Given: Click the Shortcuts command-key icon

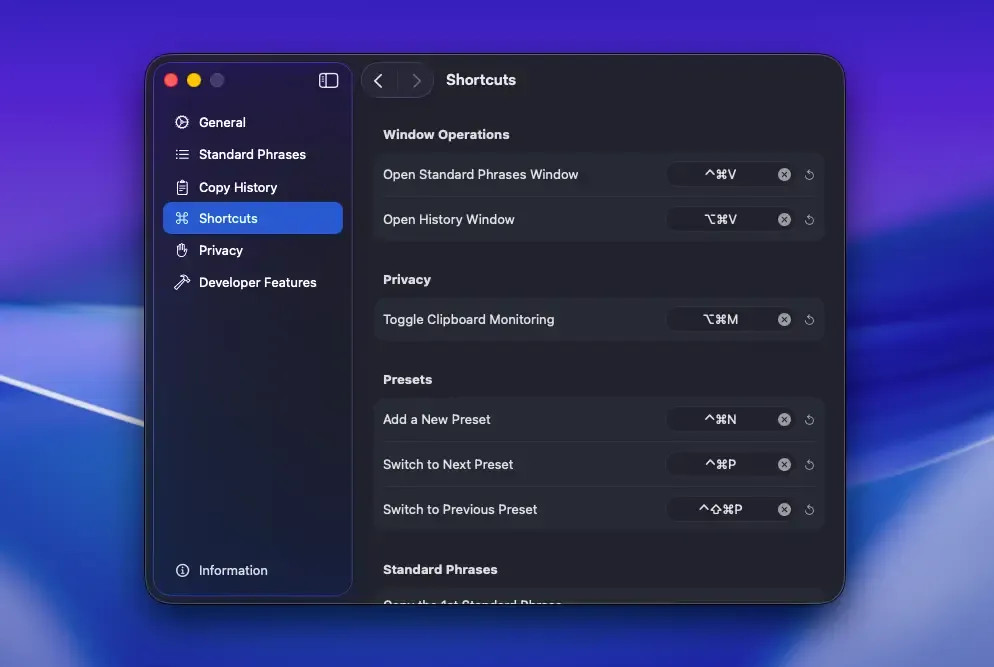Looking at the screenshot, I should click(182, 218).
